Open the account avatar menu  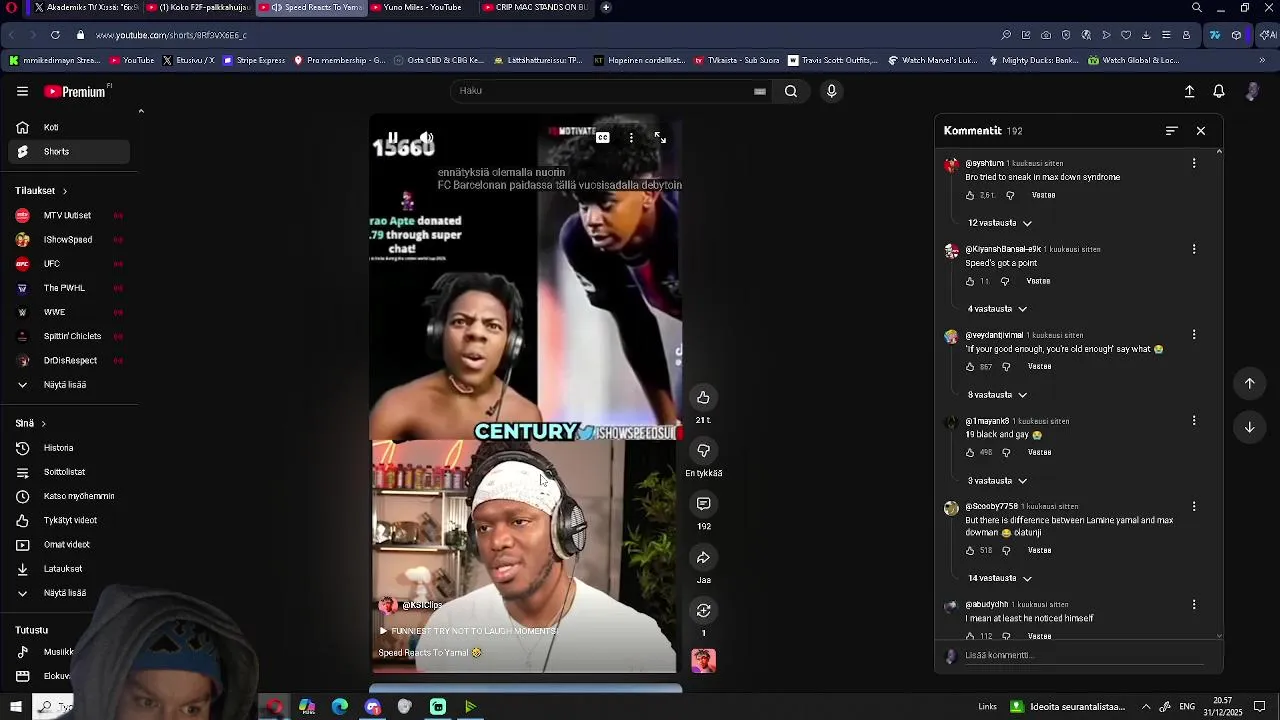pyautogui.click(x=1252, y=91)
